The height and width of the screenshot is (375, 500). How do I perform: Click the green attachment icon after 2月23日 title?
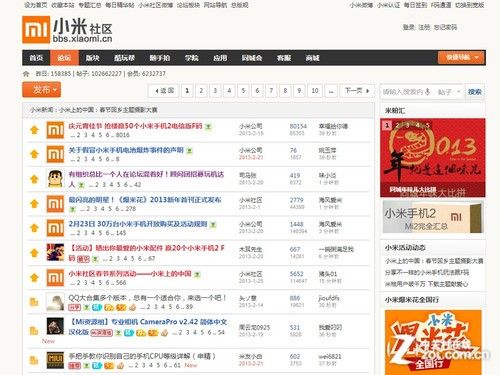(213, 225)
